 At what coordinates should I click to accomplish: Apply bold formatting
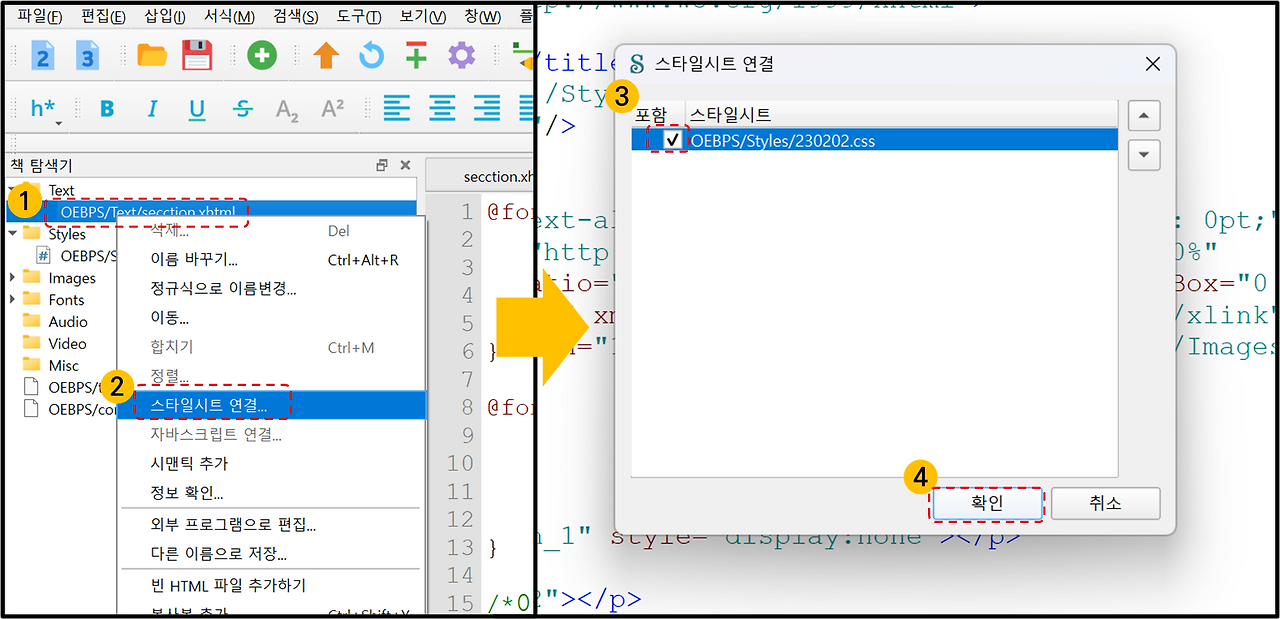tap(107, 108)
